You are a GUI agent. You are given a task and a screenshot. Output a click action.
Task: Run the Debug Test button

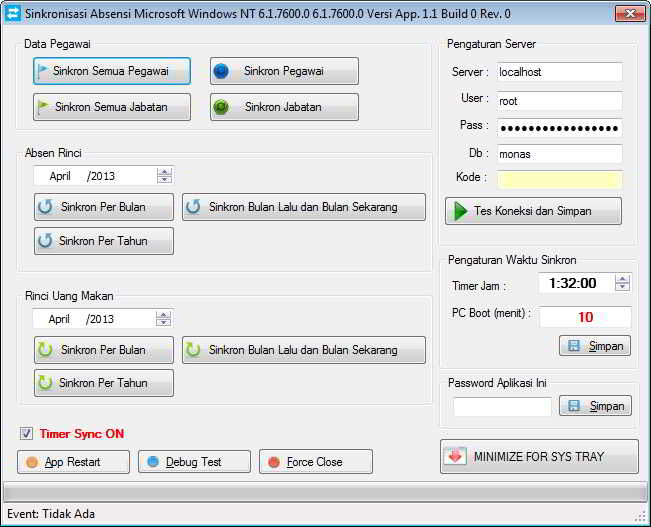click(x=193, y=462)
